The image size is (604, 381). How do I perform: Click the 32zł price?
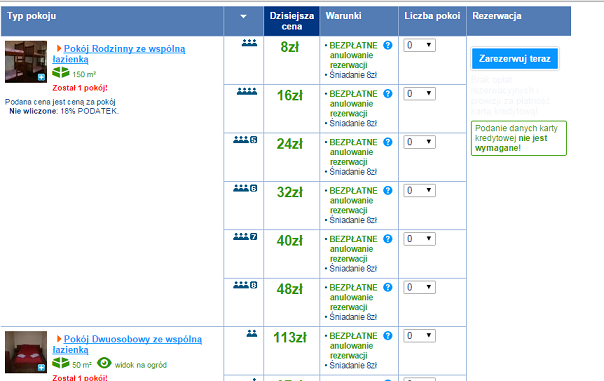(x=290, y=192)
